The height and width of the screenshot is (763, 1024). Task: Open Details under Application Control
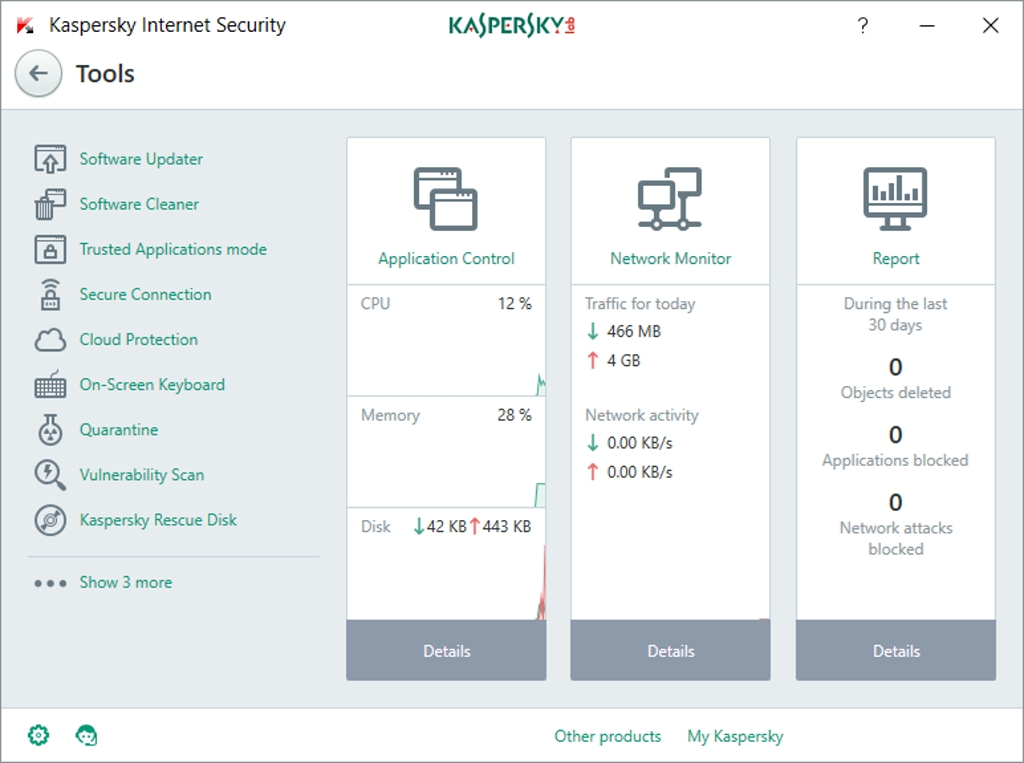click(x=446, y=651)
